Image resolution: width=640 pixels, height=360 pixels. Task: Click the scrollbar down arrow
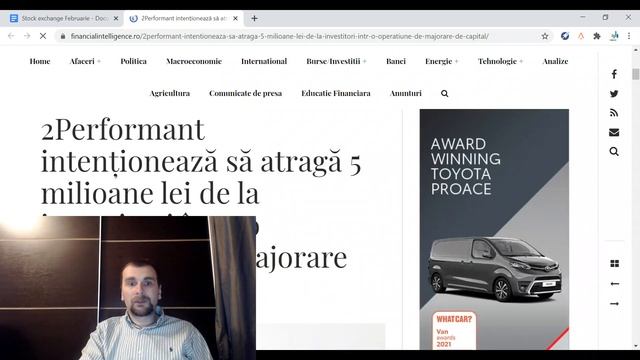click(636, 346)
